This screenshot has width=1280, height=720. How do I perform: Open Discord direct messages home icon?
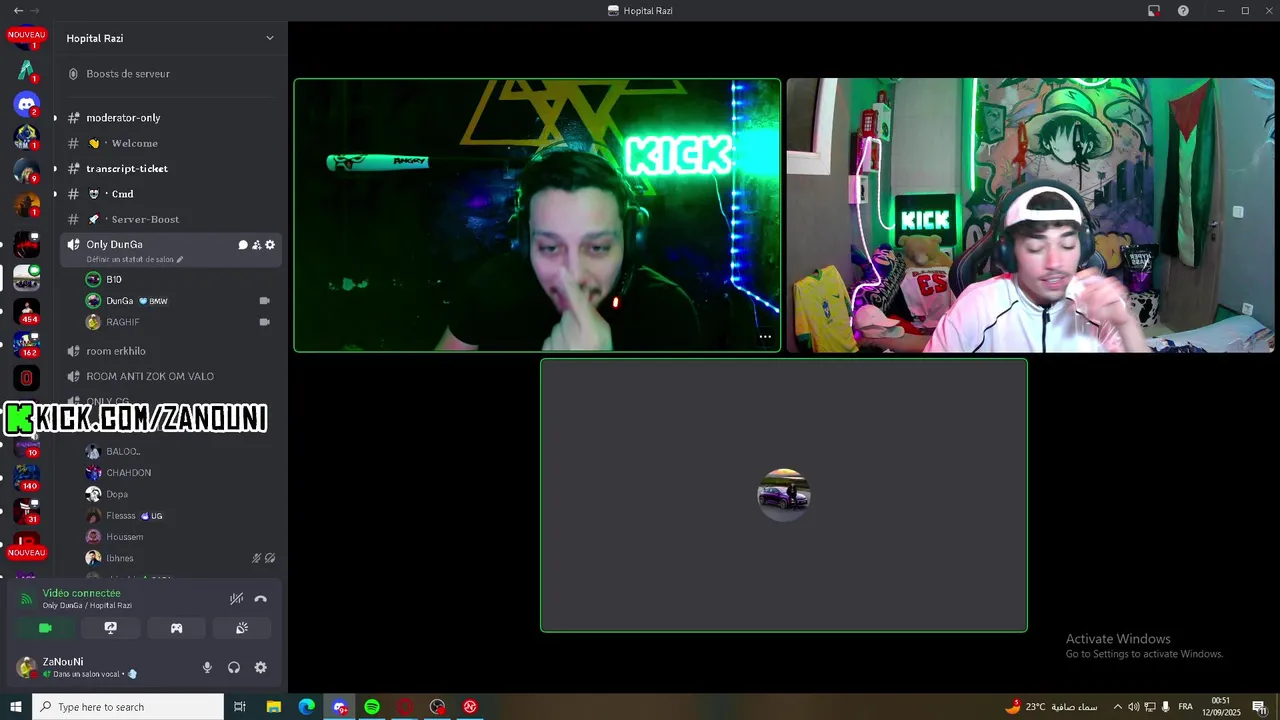click(26, 103)
